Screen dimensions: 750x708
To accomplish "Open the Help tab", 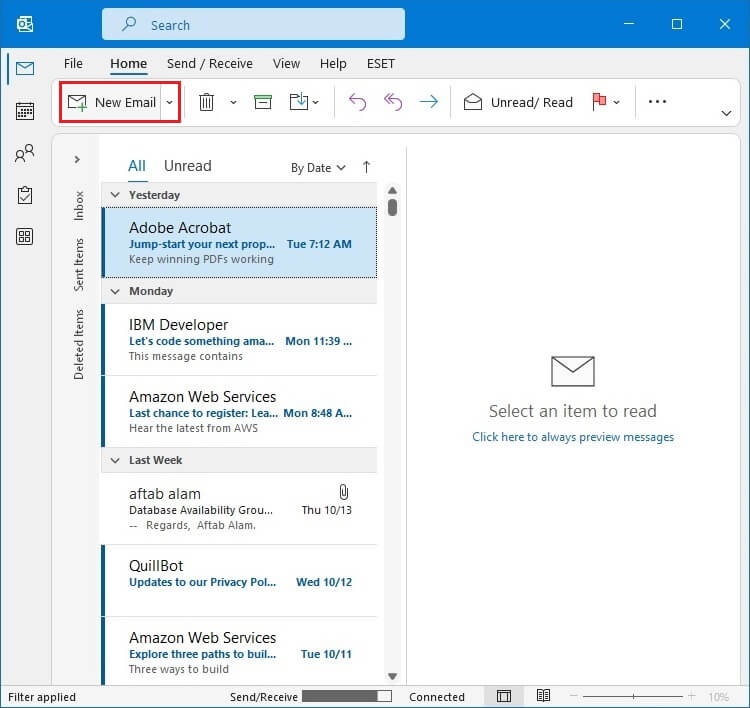I will pyautogui.click(x=333, y=64).
